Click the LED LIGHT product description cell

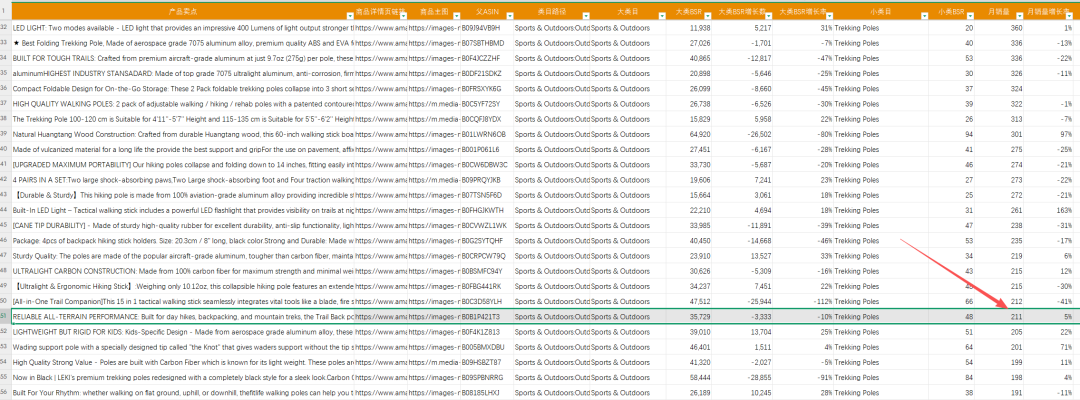180,28
